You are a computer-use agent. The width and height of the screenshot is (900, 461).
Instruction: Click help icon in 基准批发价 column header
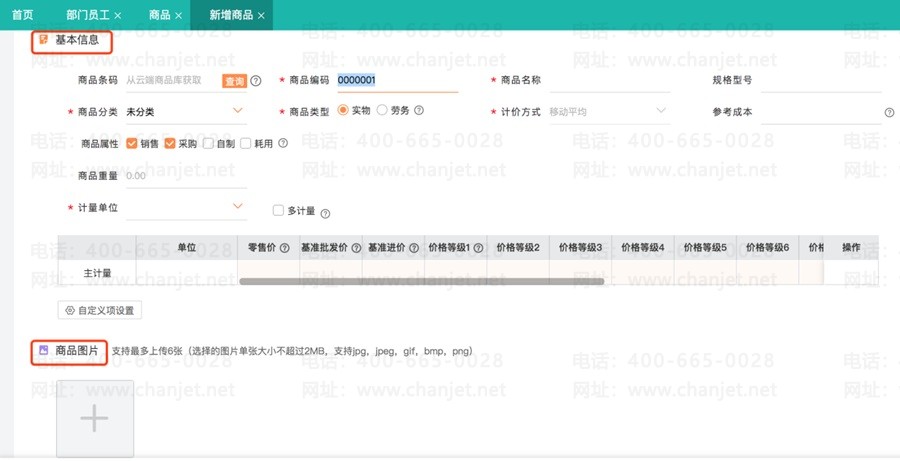pos(356,248)
